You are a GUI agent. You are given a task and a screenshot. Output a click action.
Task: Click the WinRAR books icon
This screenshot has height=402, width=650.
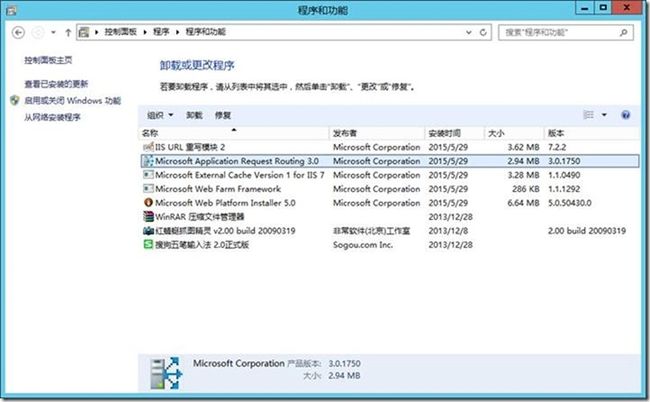pos(148,216)
